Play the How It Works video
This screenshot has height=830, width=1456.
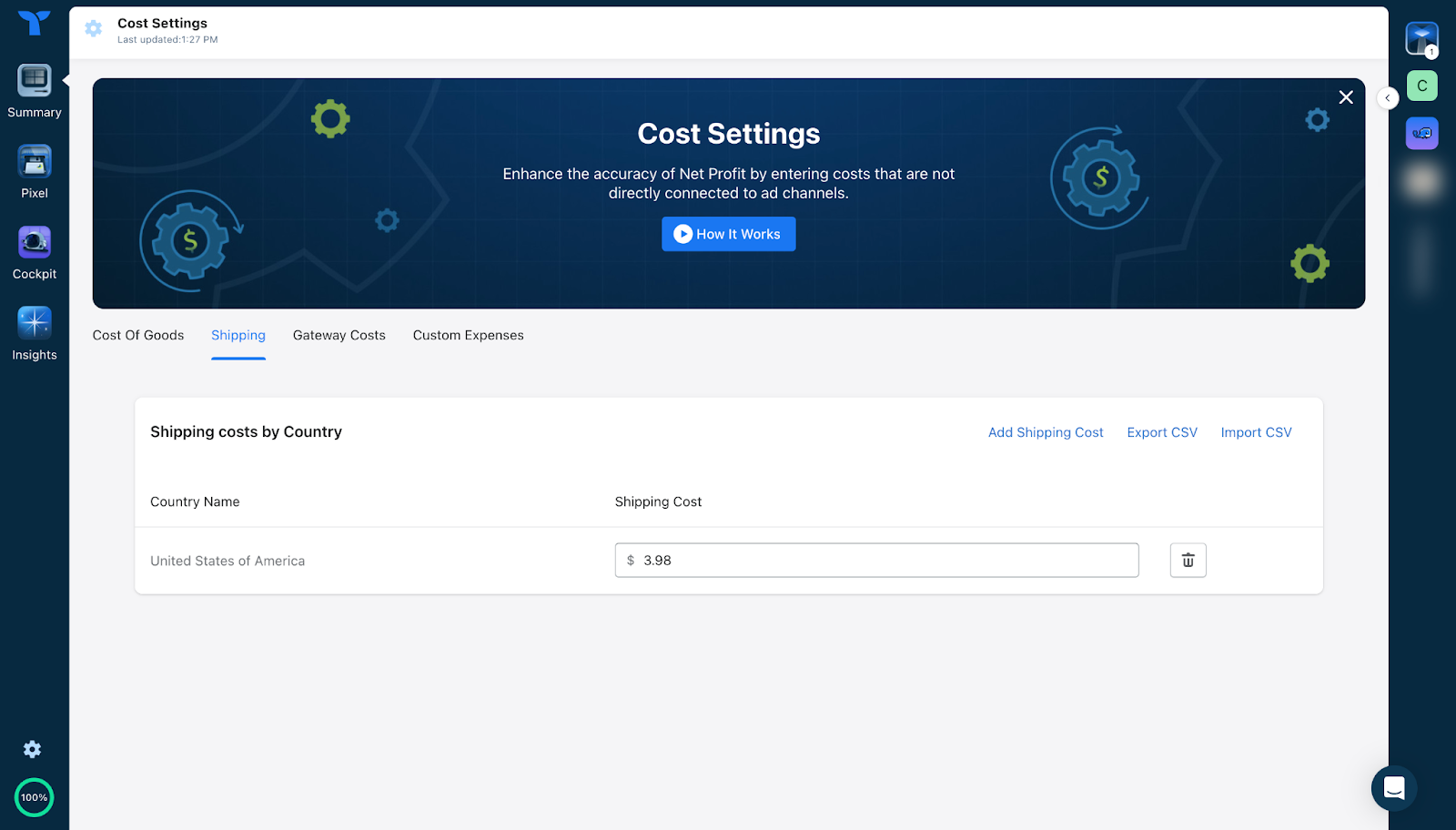click(x=728, y=234)
